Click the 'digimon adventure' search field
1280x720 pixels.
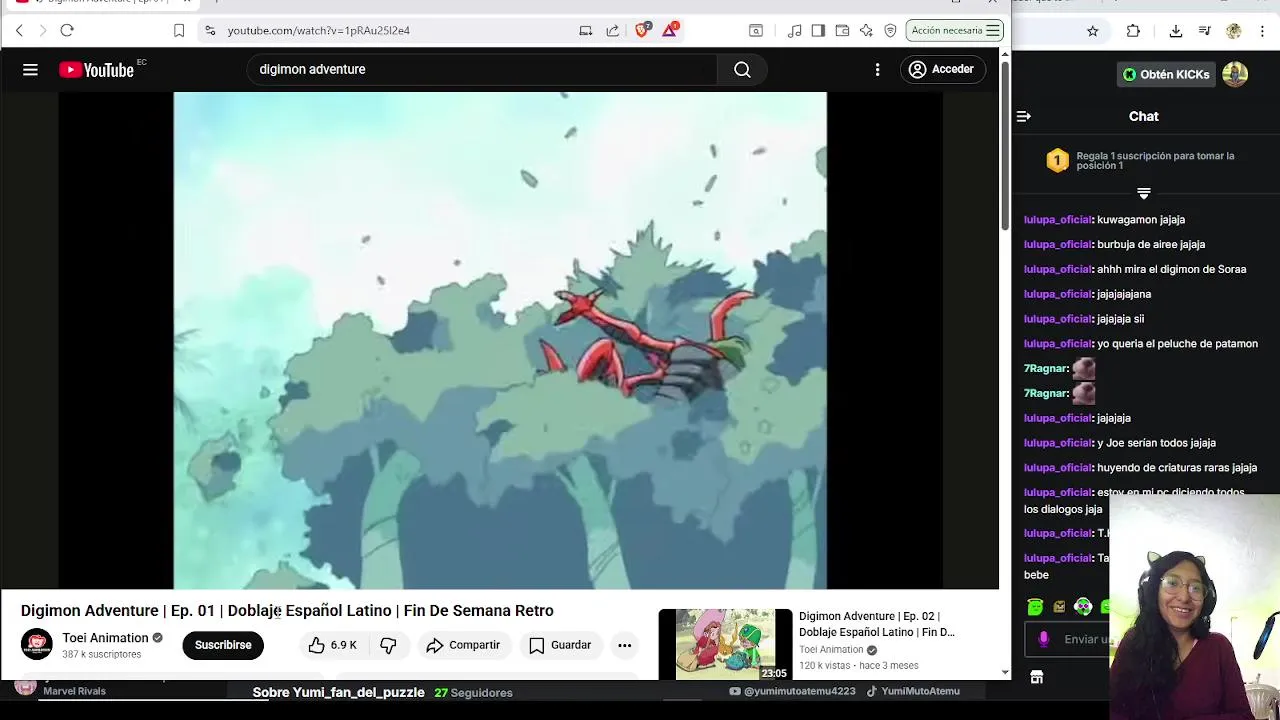pos(481,69)
